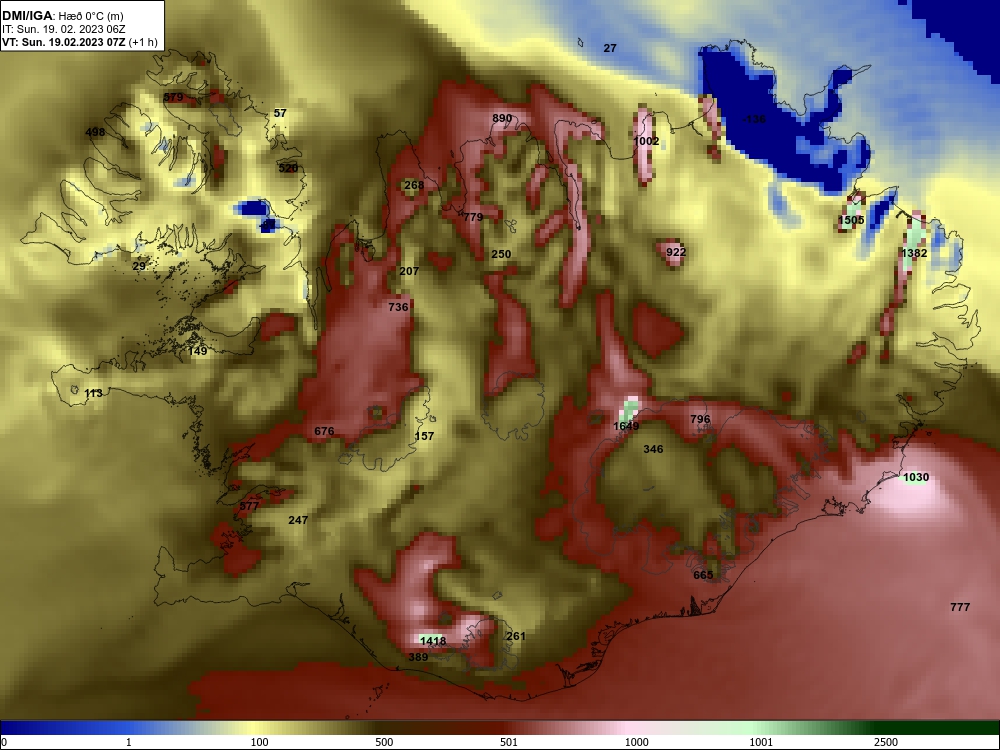Click the 'VT: Sun. 19.02.2023 07Z (+1 h)' line
1000x750 pixels.
point(80,42)
